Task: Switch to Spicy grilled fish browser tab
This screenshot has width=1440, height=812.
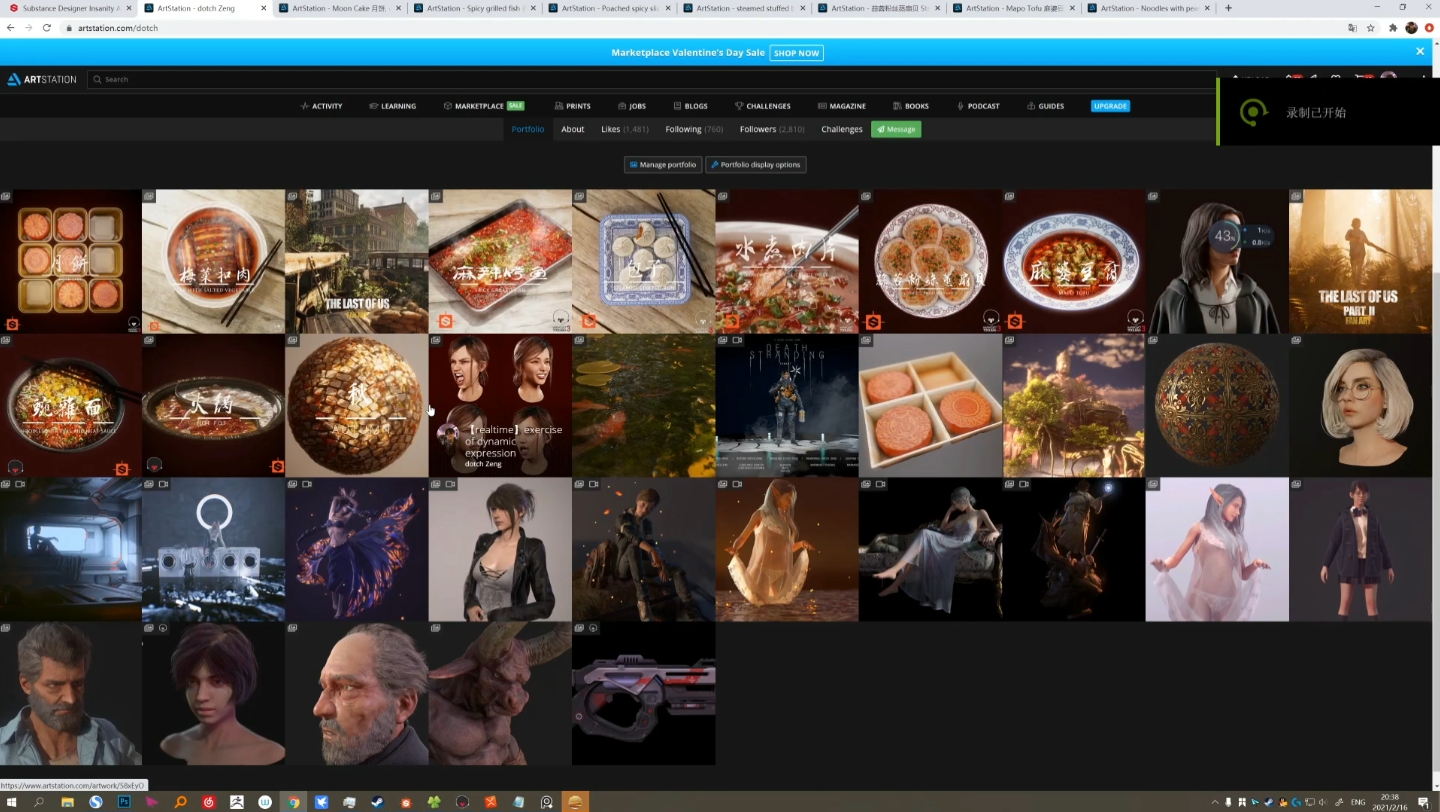Action: (472, 8)
